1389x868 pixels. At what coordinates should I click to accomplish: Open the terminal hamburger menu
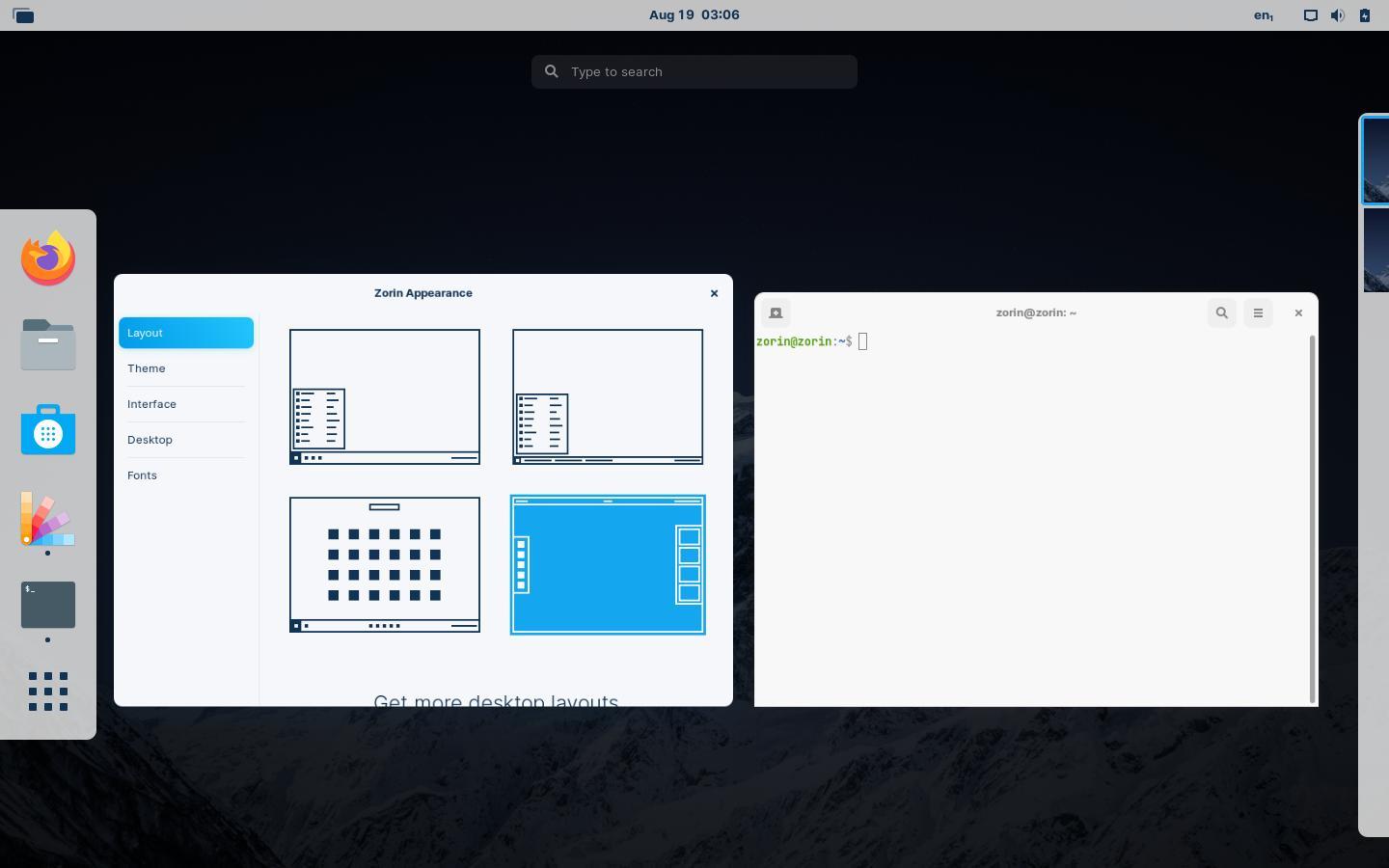click(x=1258, y=313)
